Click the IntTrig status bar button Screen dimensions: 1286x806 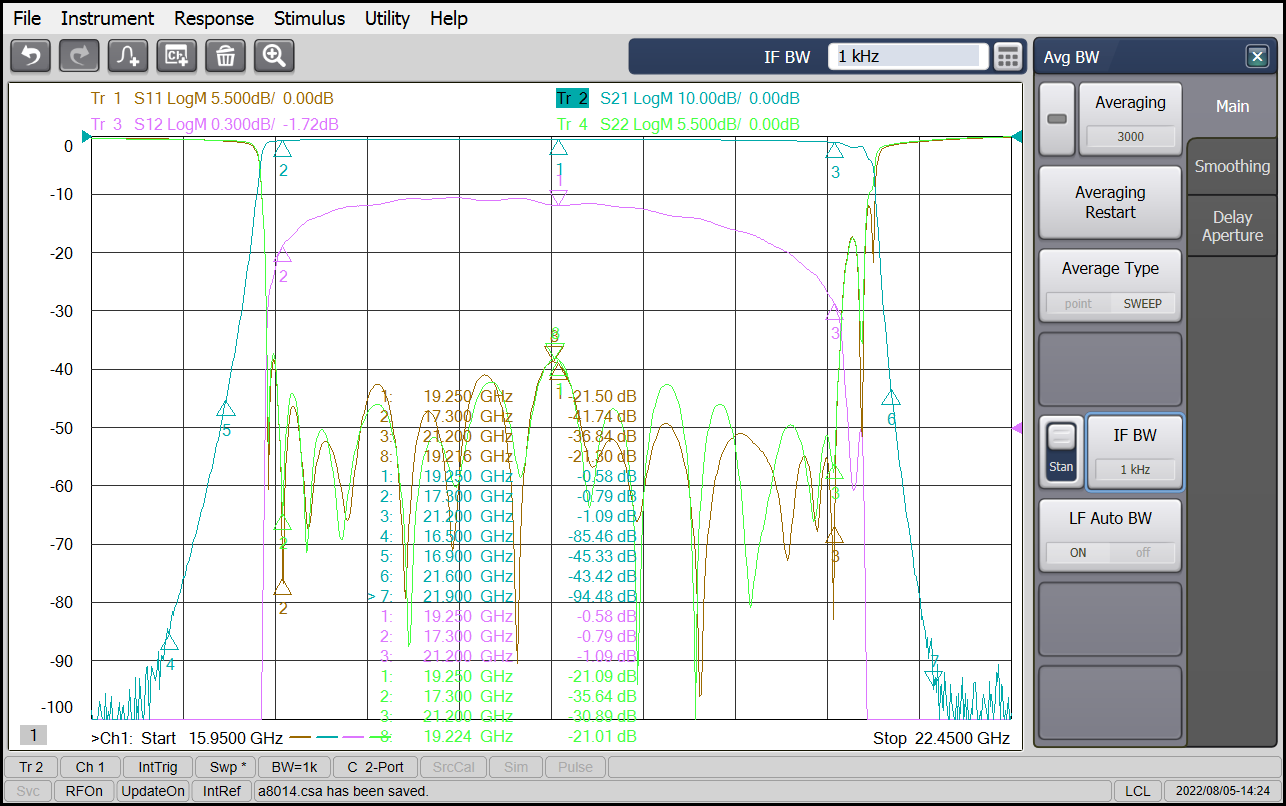tap(158, 767)
